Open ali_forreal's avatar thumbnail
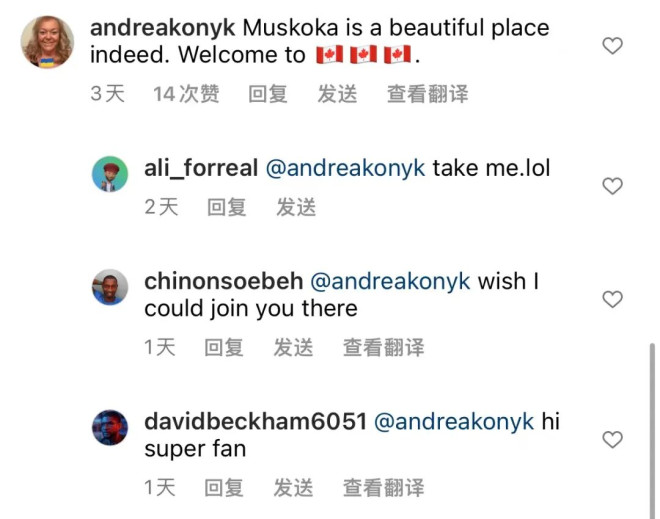The width and height of the screenshot is (660, 519). pyautogui.click(x=110, y=174)
